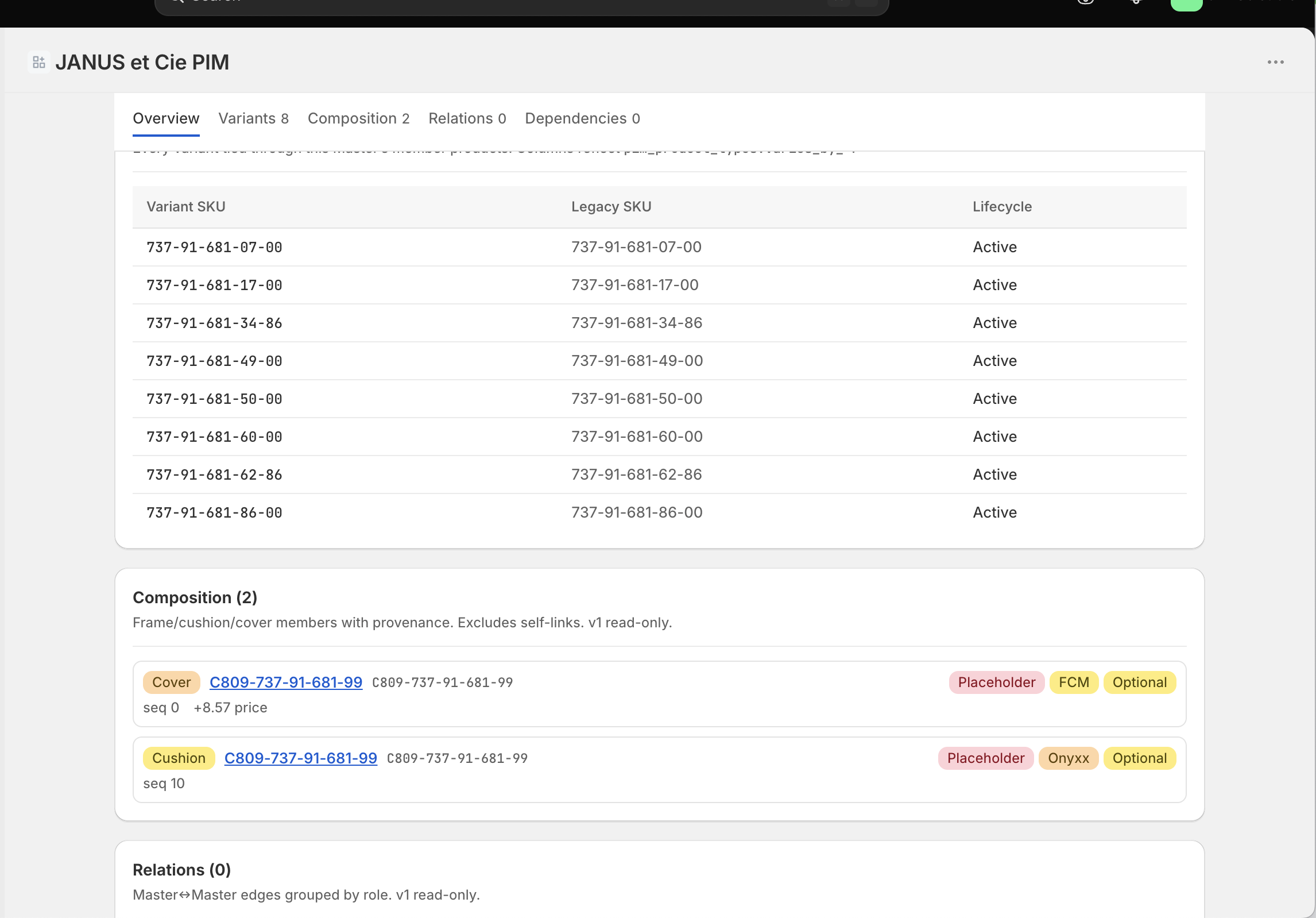This screenshot has width=1316, height=918.
Task: Click the Placeholder badge on the Cushion row
Action: [986, 758]
